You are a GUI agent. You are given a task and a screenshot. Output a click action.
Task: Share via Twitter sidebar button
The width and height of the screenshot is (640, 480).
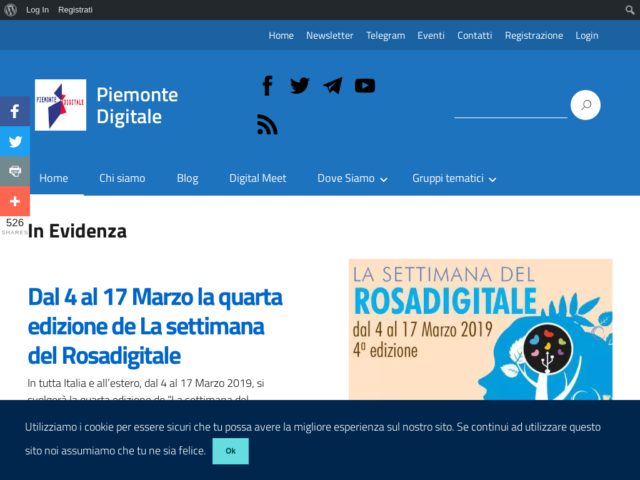coord(15,142)
